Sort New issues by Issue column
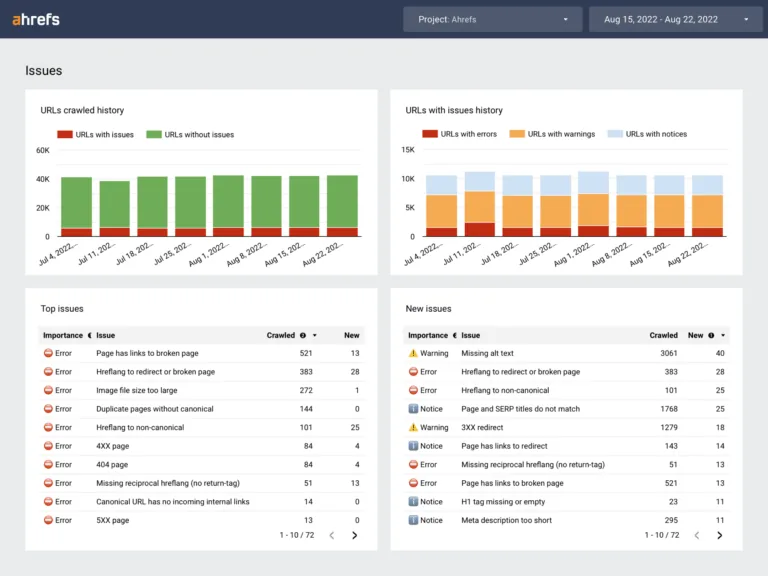Image resolution: width=768 pixels, height=576 pixels. coord(471,336)
